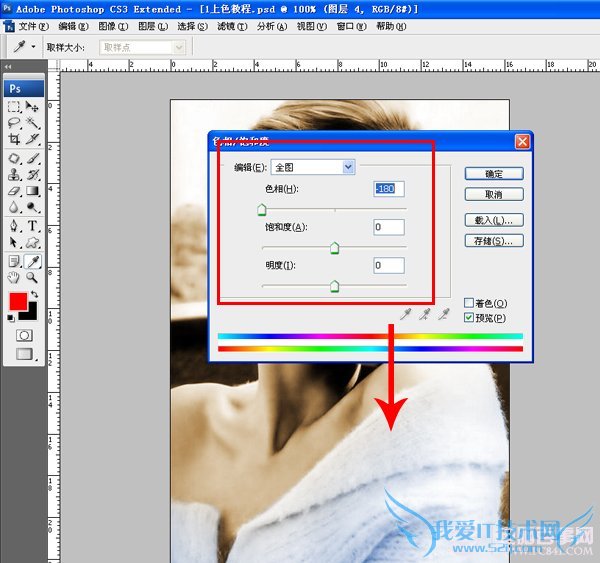Reset default foreground and background colors
Image resolution: width=600 pixels, height=563 pixels.
click(x=11, y=318)
